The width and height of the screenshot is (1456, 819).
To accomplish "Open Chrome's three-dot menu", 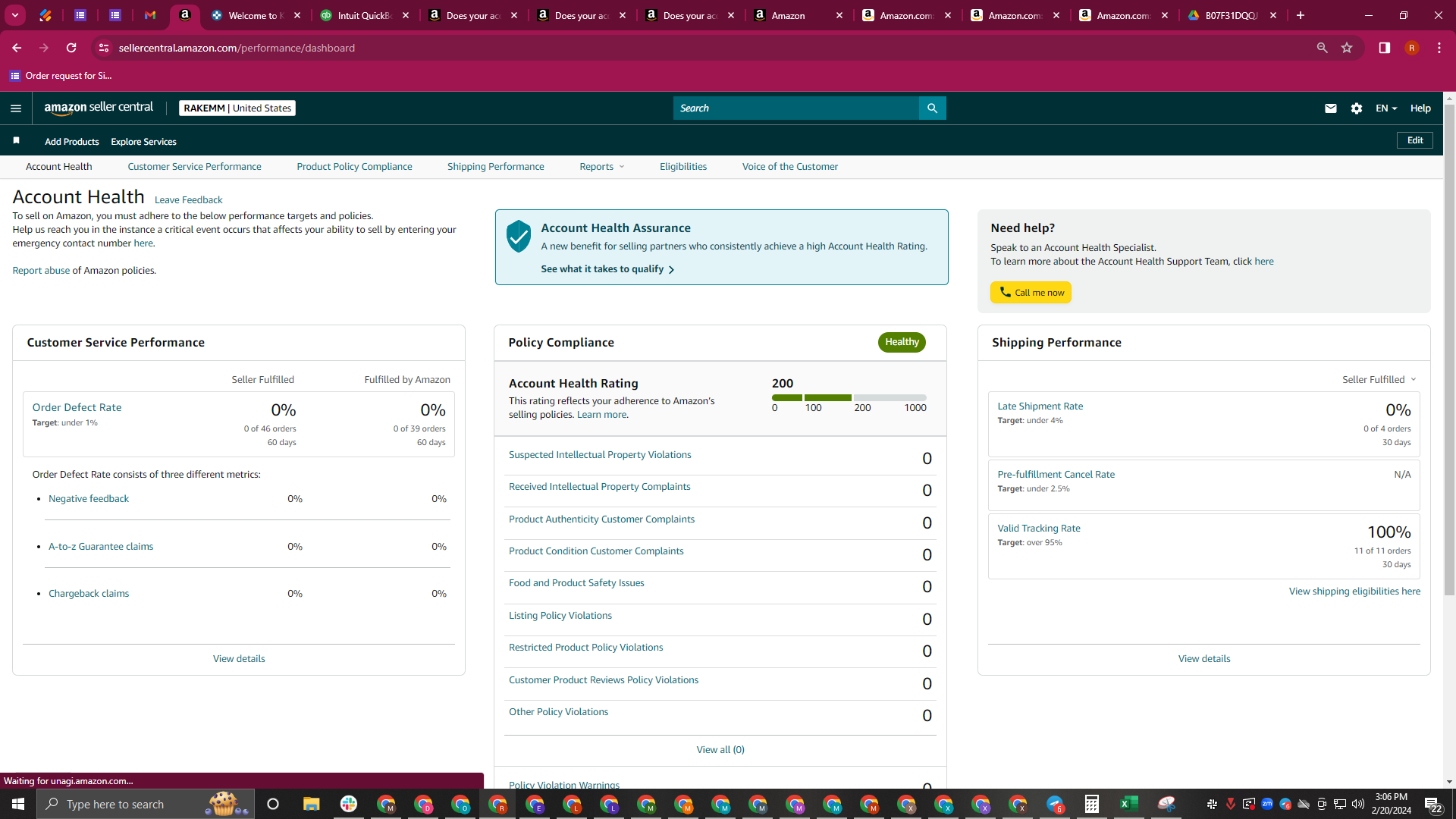I will pos(1439,48).
